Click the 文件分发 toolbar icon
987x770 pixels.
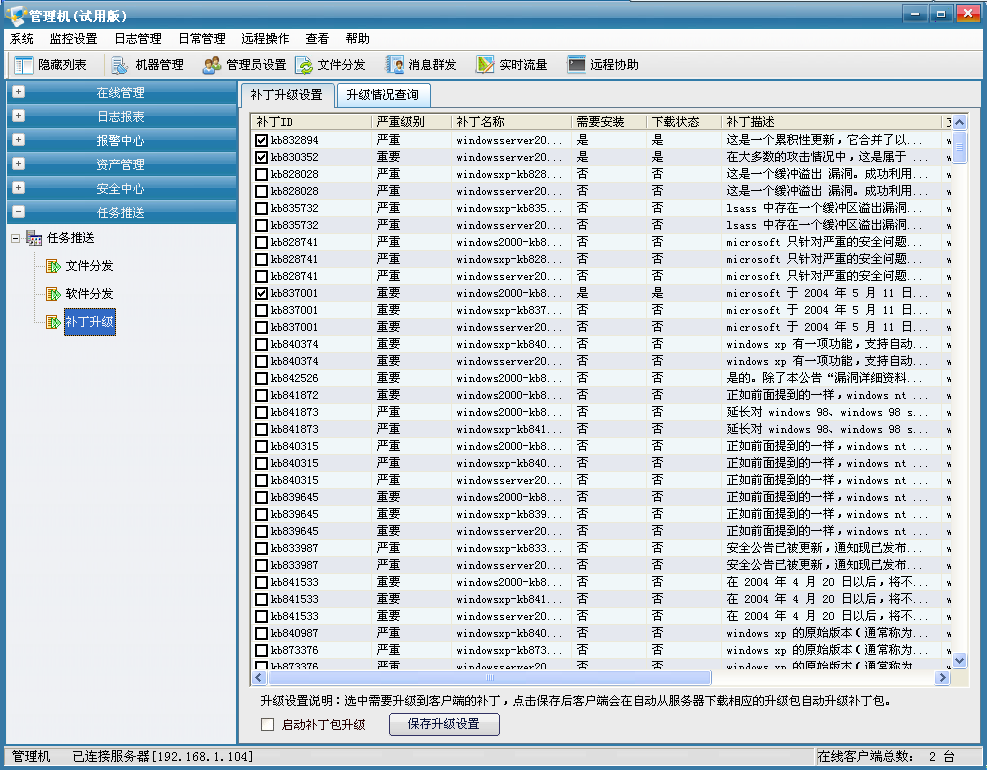point(303,65)
